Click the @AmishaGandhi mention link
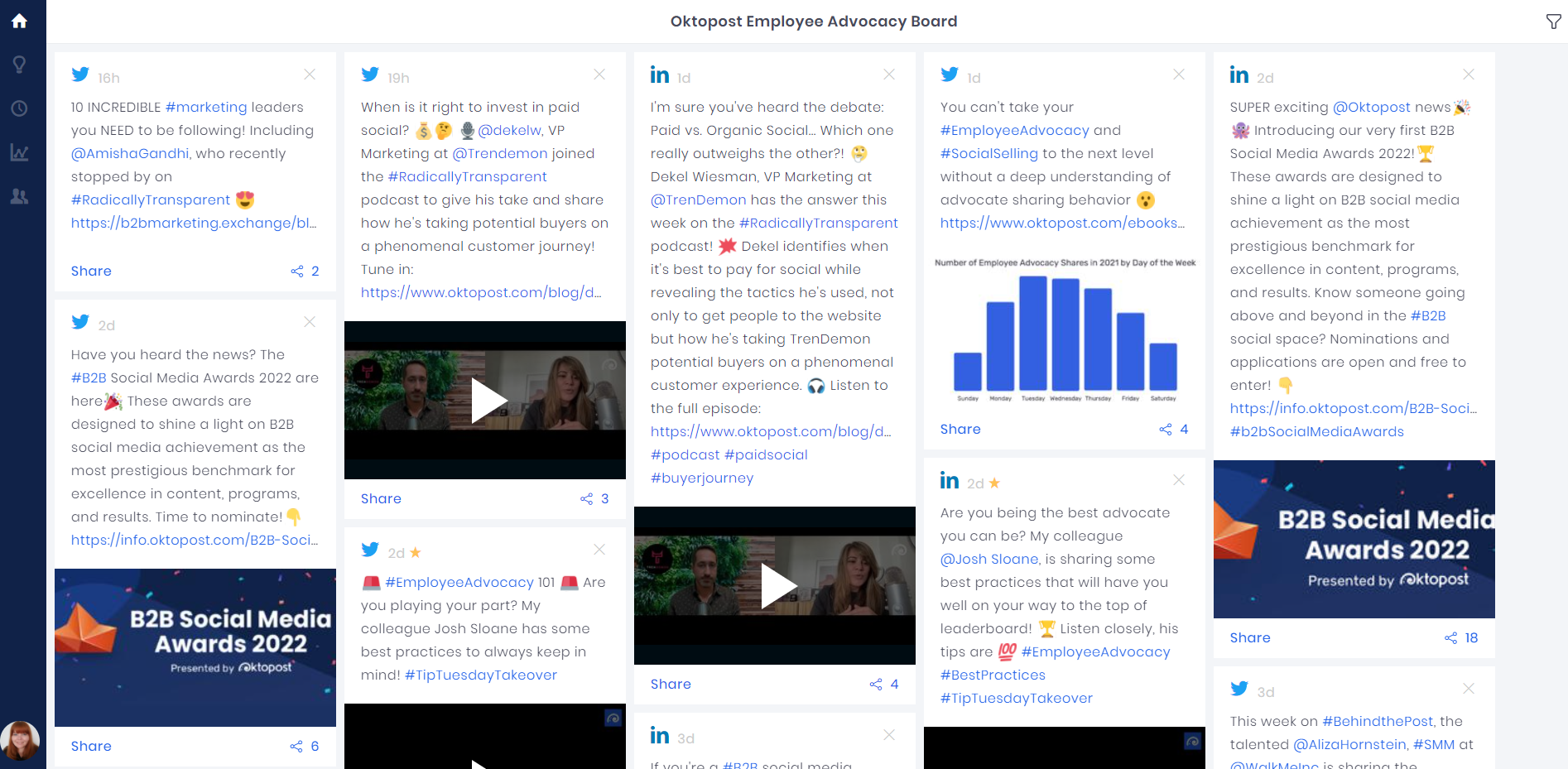1568x769 pixels. [129, 153]
